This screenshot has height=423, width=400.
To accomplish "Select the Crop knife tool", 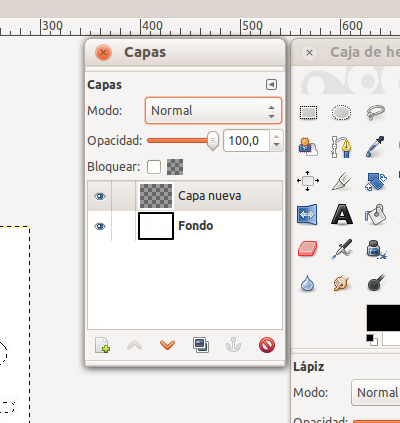I will 342,181.
